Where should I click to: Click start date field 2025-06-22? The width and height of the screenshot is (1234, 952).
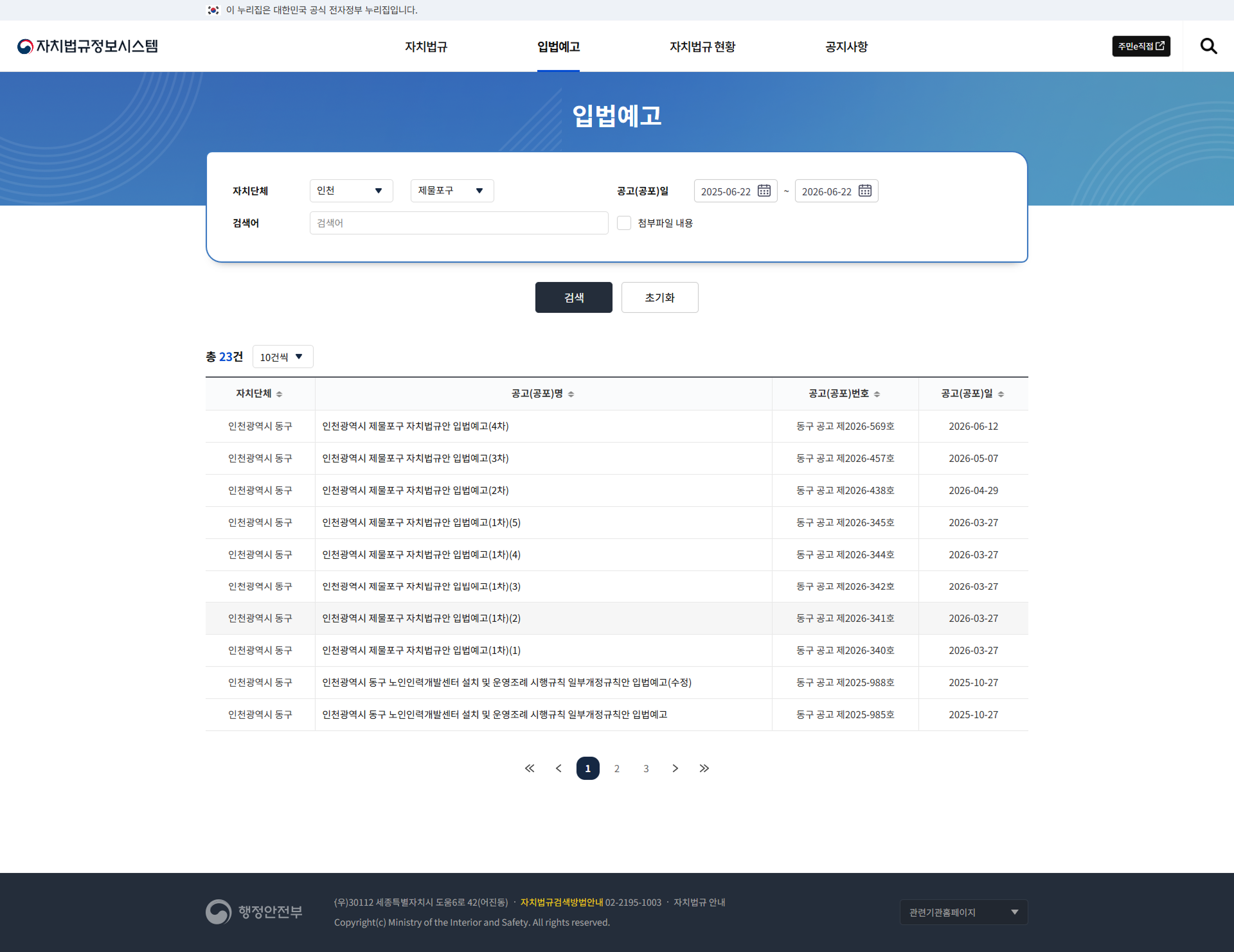735,191
